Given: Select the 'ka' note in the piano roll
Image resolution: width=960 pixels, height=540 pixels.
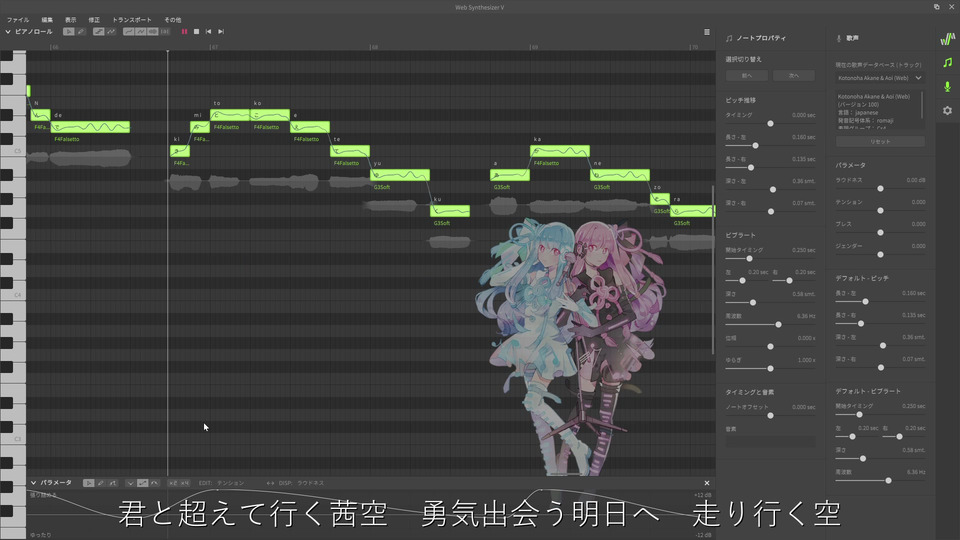Looking at the screenshot, I should [560, 151].
